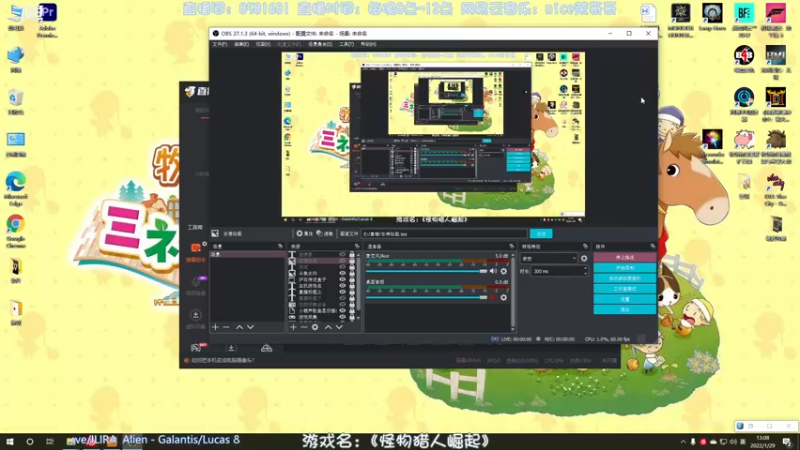
Task: Move scene up with arrow icon
Action: [239, 327]
